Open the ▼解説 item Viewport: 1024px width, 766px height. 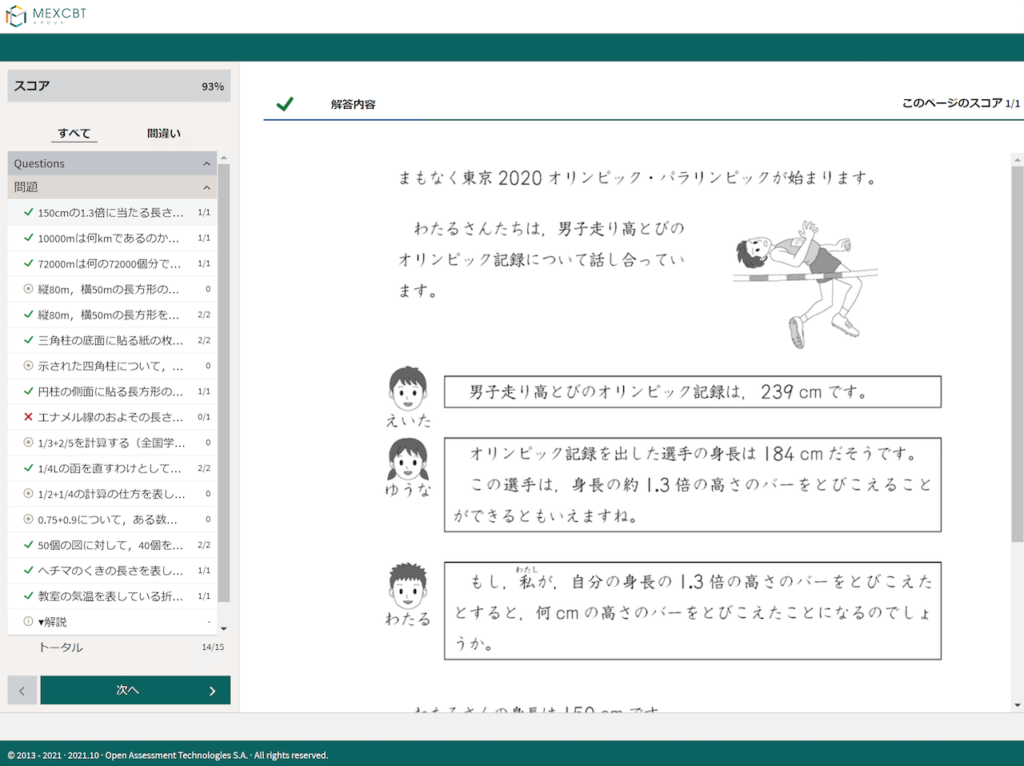[x=112, y=621]
